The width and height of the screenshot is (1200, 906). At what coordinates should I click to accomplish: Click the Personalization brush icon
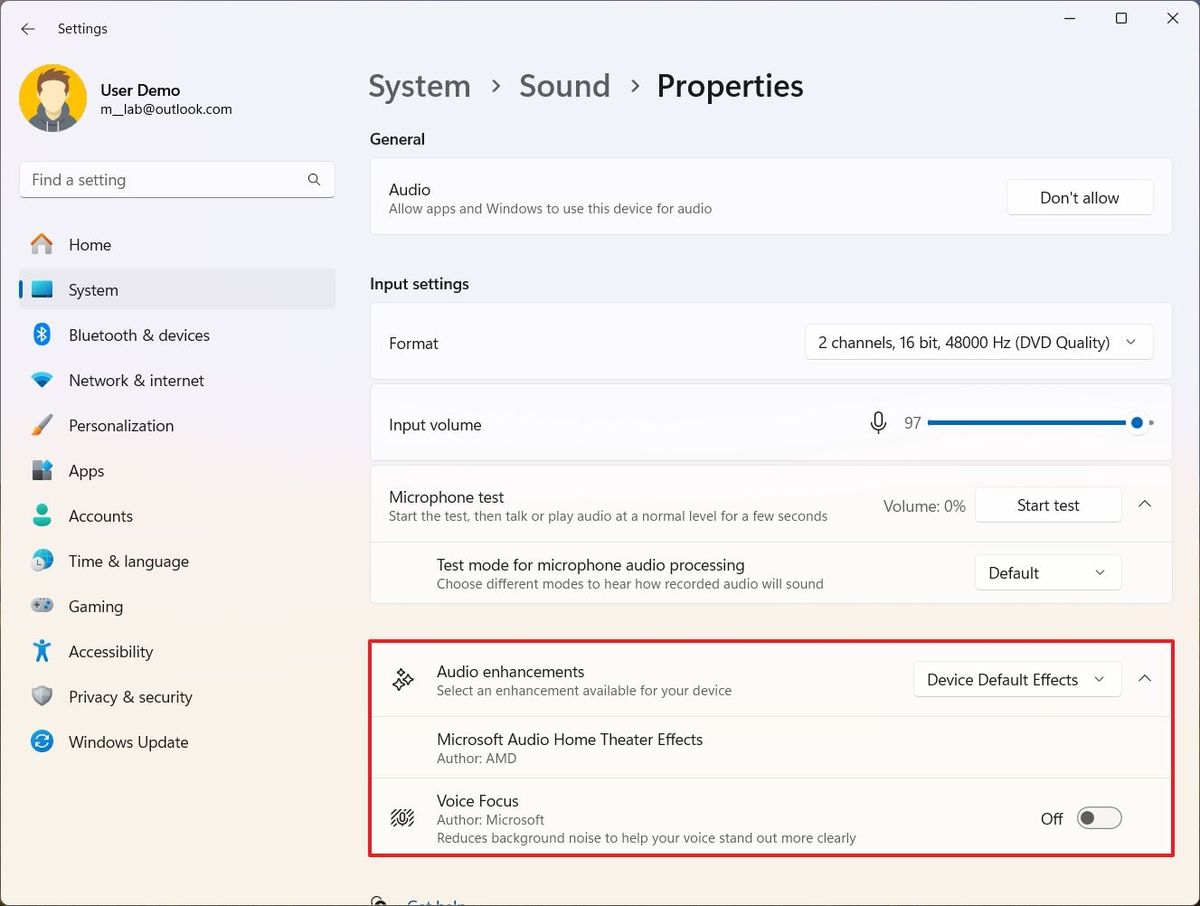(x=41, y=425)
